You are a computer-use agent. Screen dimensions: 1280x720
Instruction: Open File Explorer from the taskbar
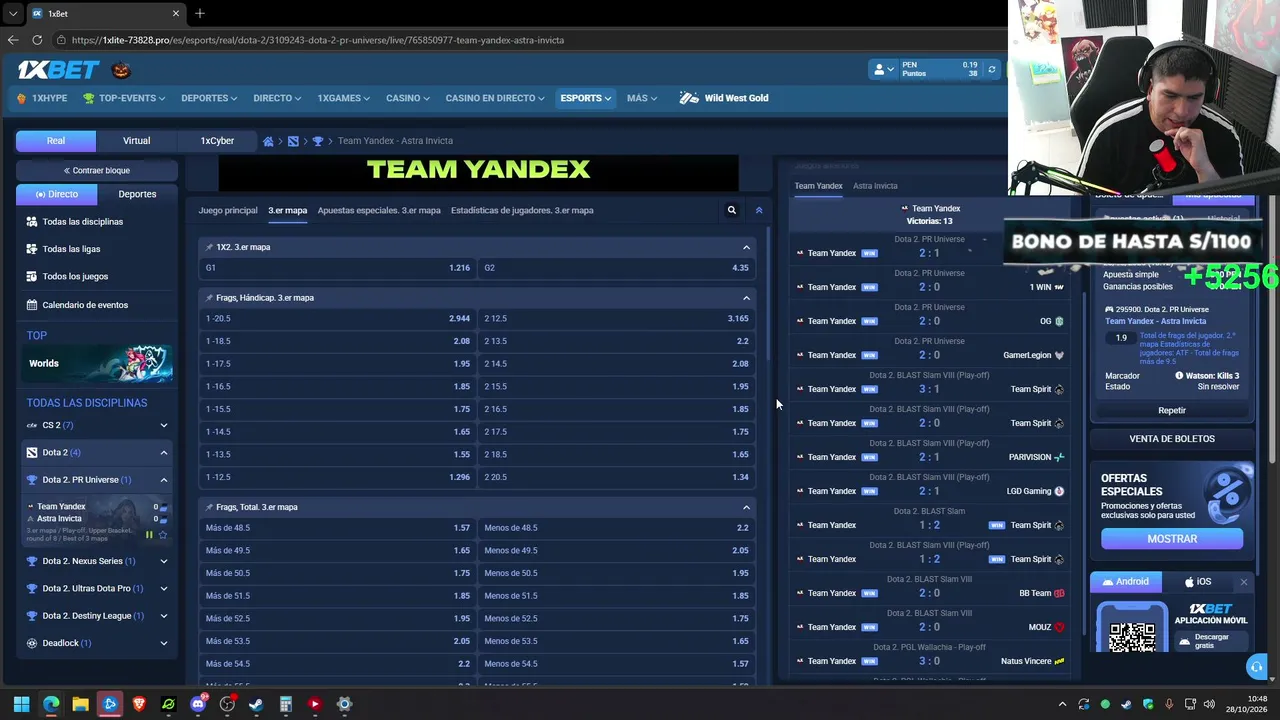(80, 704)
